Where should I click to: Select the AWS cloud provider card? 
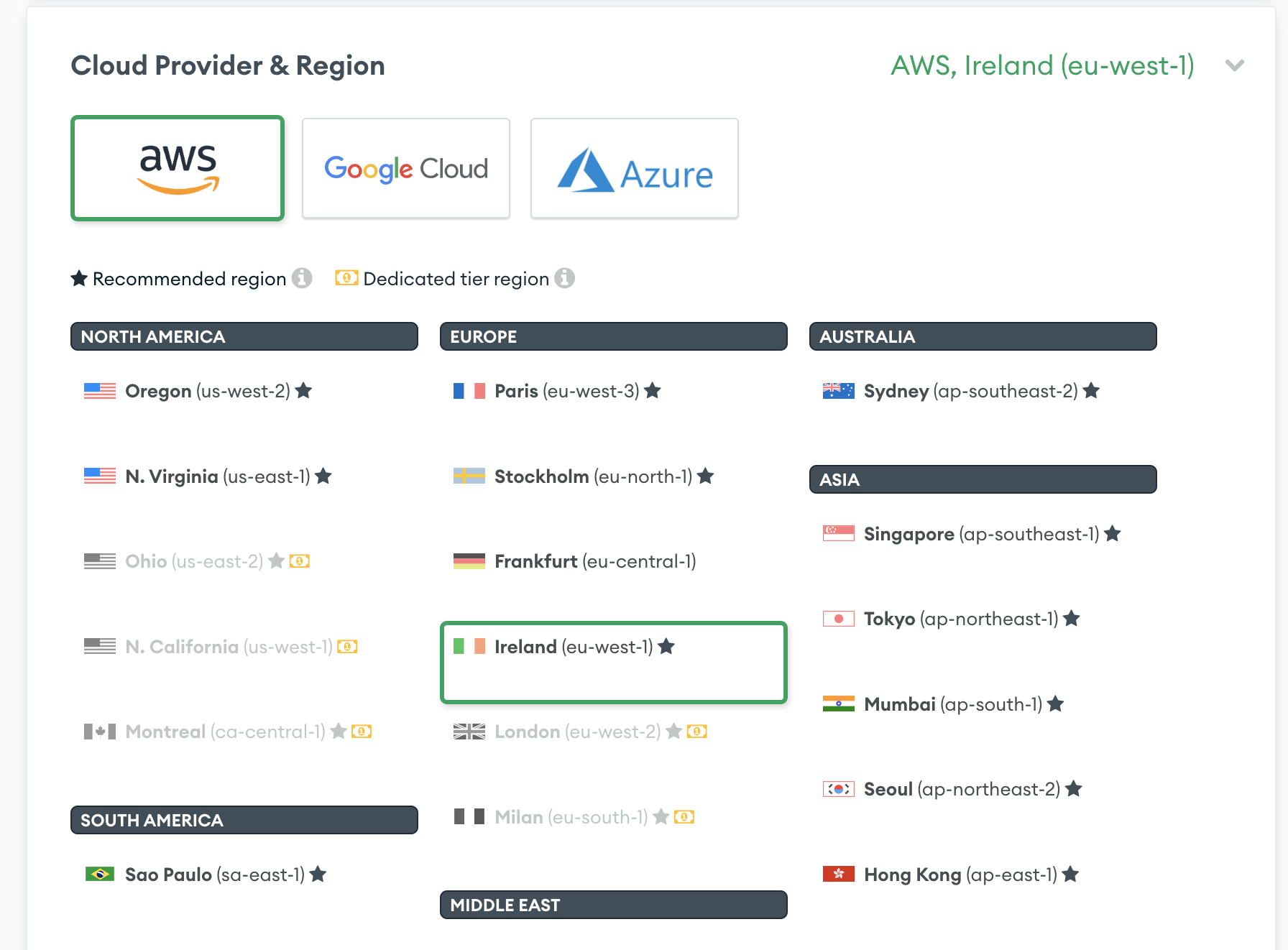178,168
